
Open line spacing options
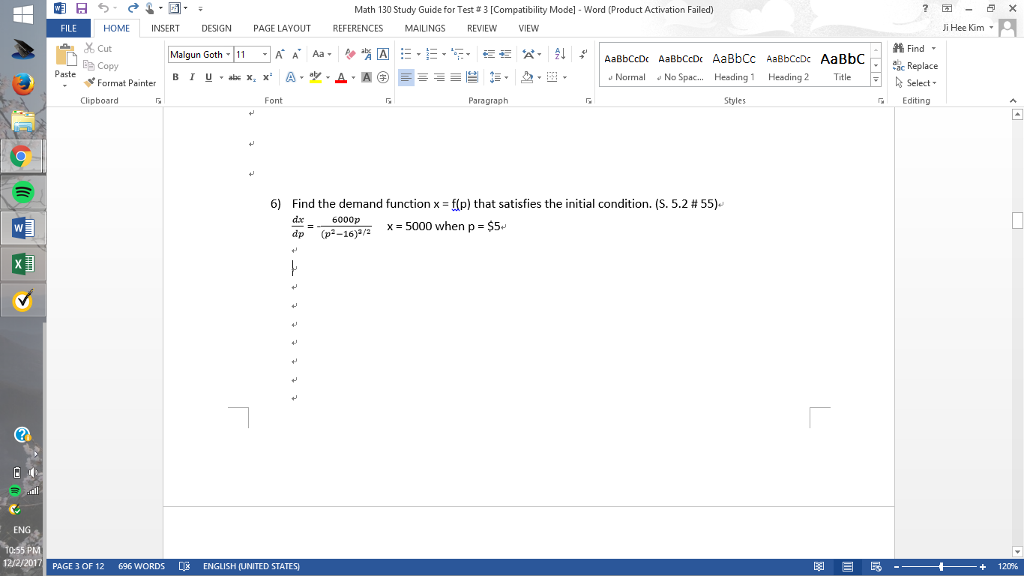(498, 77)
